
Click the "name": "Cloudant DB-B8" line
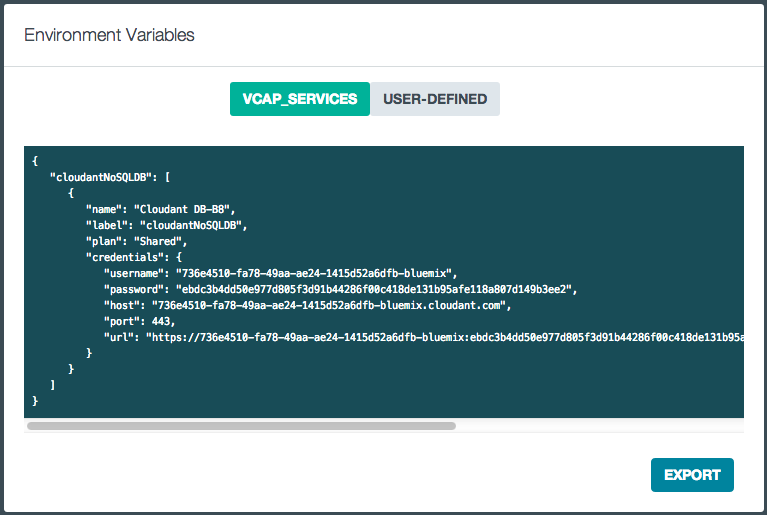pos(160,209)
